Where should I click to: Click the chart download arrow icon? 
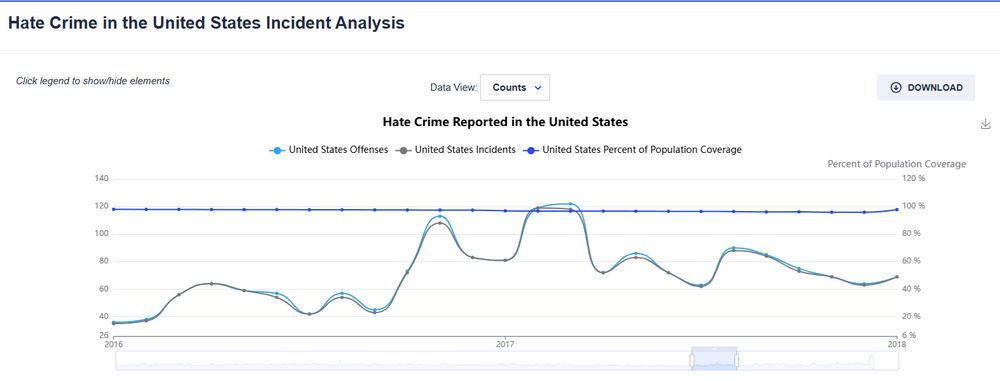tap(985, 124)
